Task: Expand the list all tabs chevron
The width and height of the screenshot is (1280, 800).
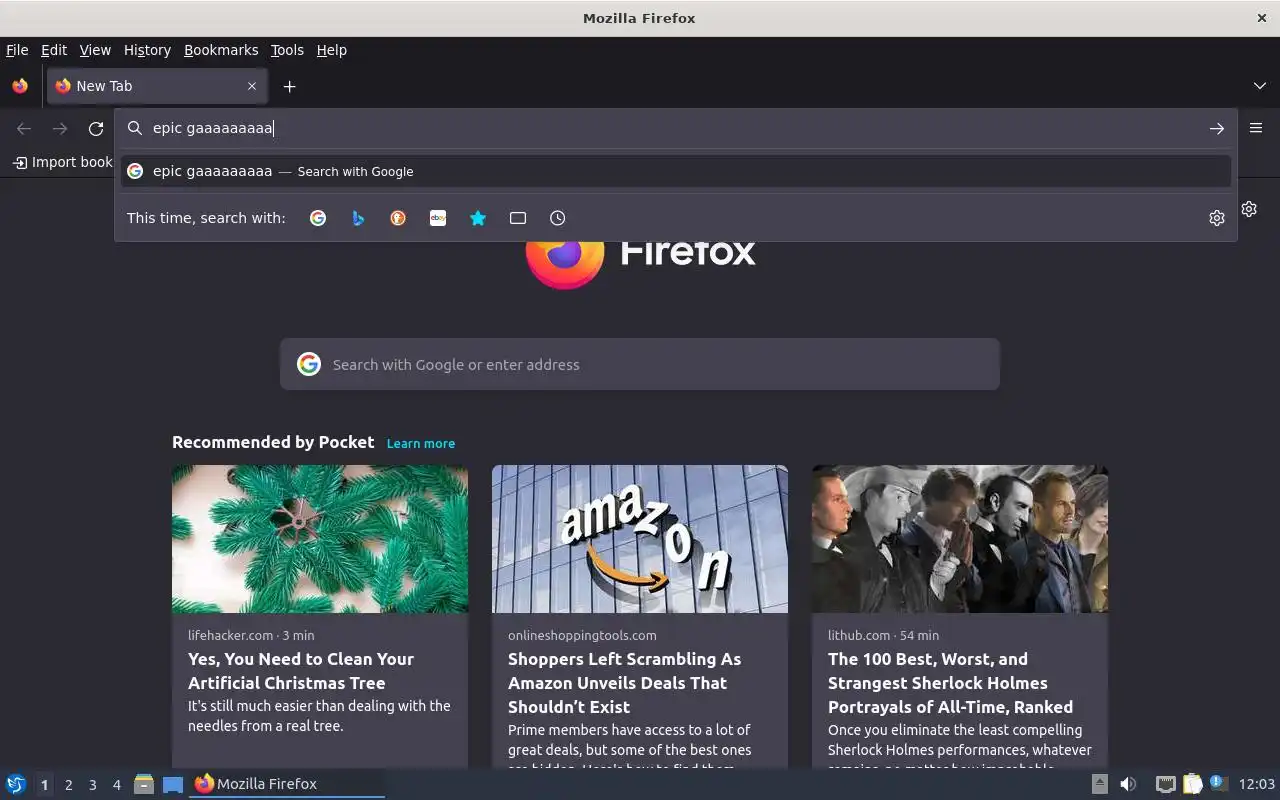Action: coord(1260,86)
